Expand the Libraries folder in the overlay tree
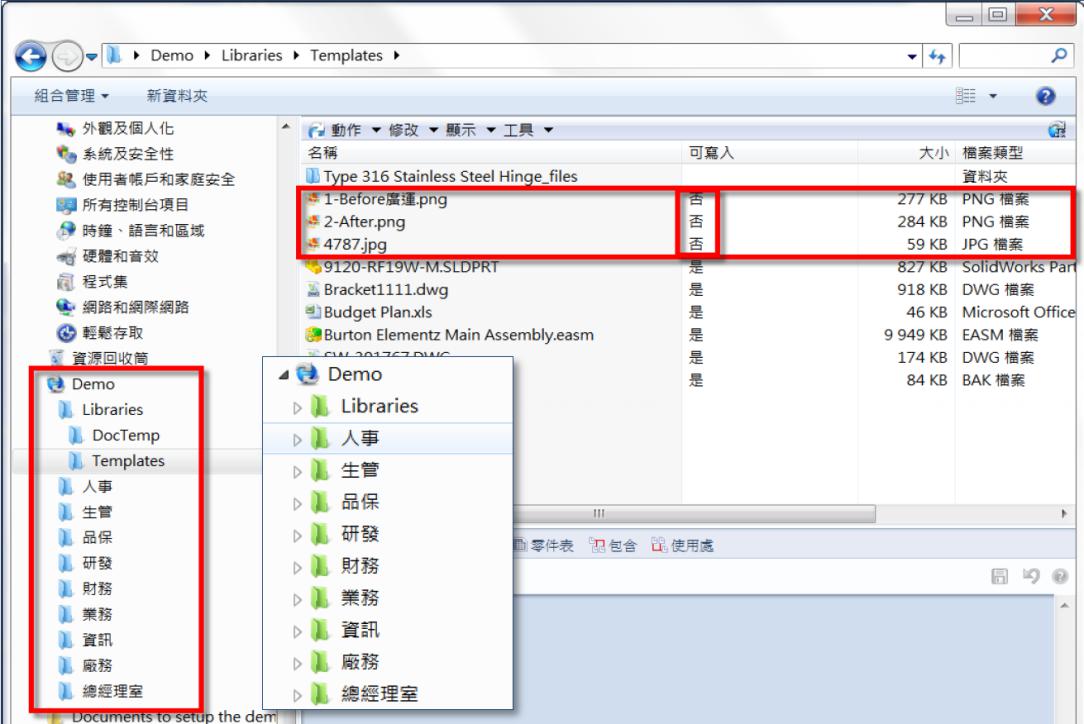Image resolution: width=1084 pixels, height=724 pixels. pos(295,407)
